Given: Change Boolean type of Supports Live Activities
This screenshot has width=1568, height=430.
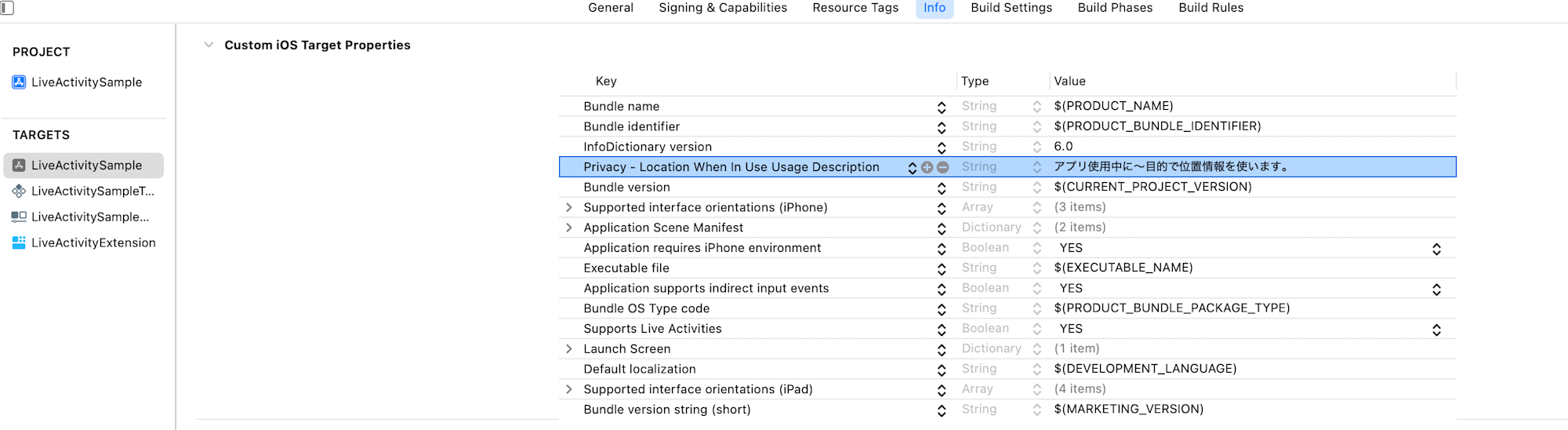Looking at the screenshot, I should click(1036, 329).
